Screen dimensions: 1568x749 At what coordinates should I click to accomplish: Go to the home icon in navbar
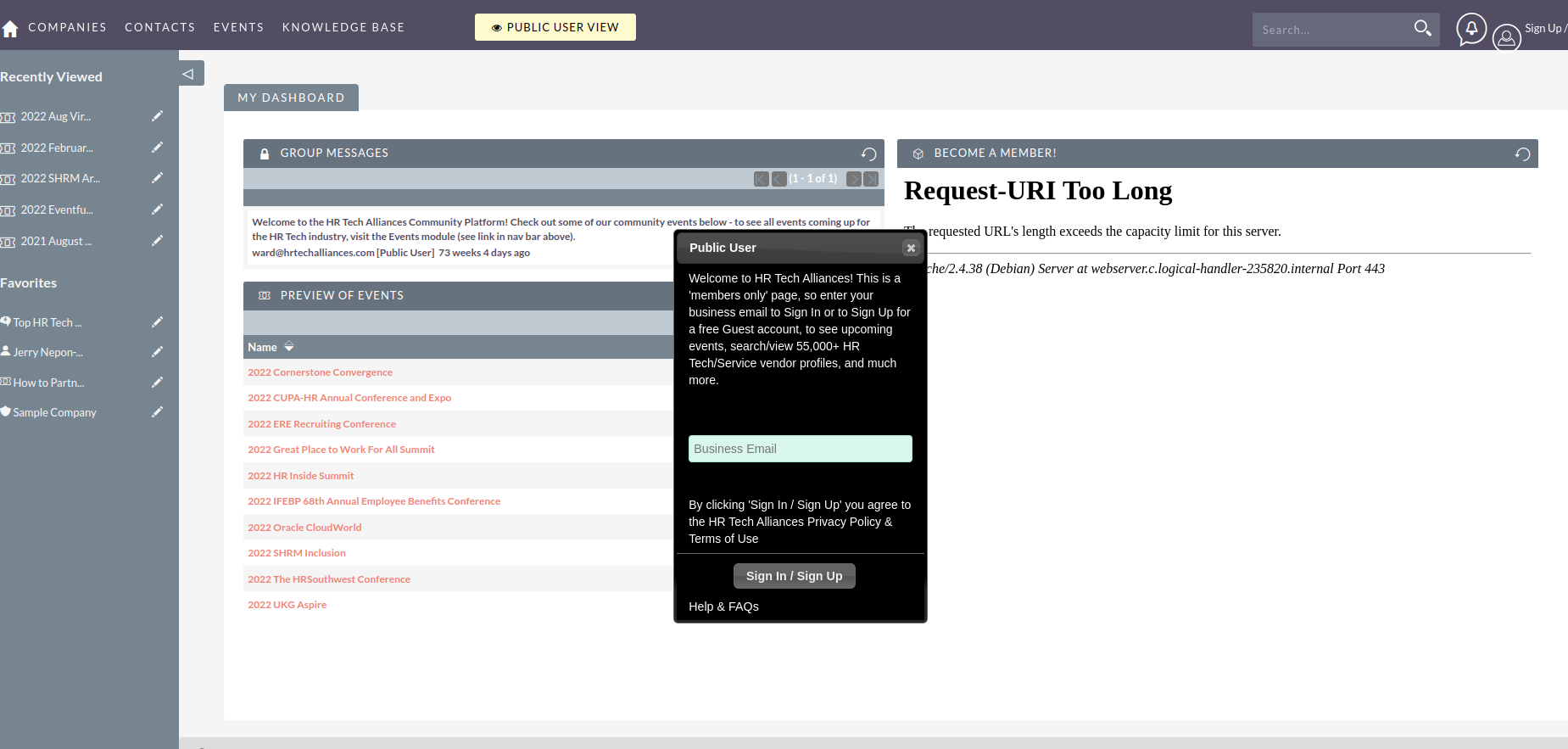tap(10, 30)
